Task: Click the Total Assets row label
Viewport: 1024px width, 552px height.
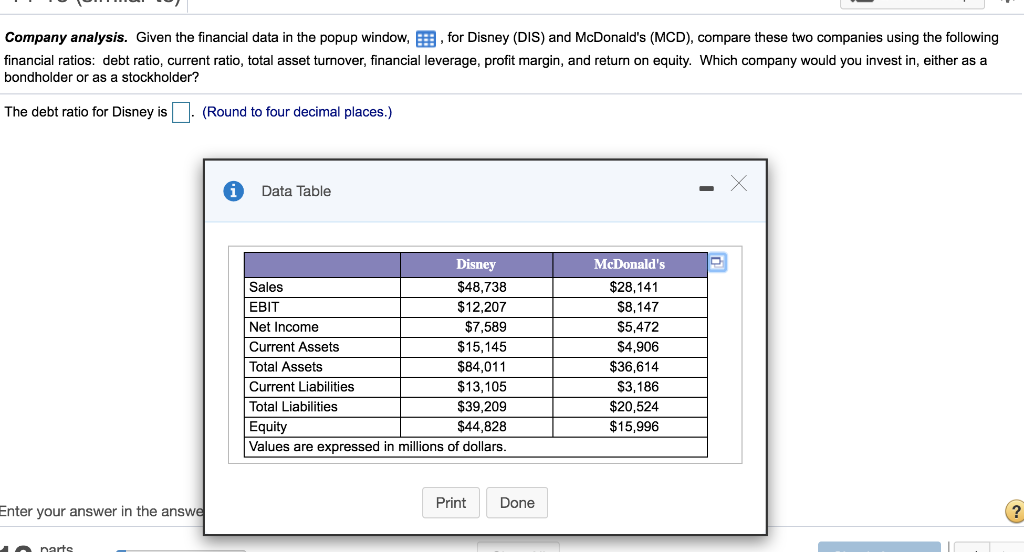Action: pyautogui.click(x=285, y=367)
